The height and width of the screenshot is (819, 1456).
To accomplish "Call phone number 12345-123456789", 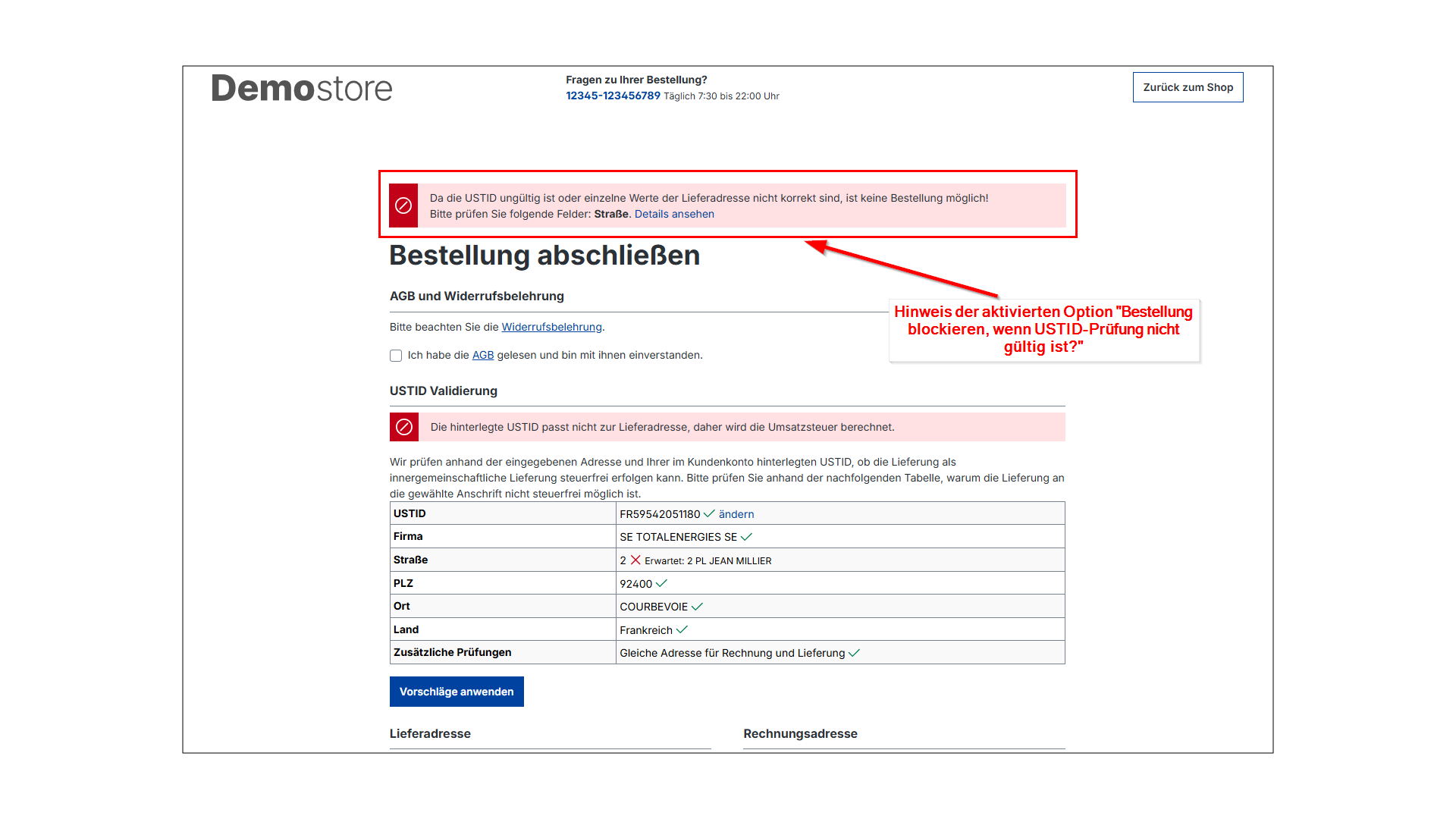I will point(613,96).
